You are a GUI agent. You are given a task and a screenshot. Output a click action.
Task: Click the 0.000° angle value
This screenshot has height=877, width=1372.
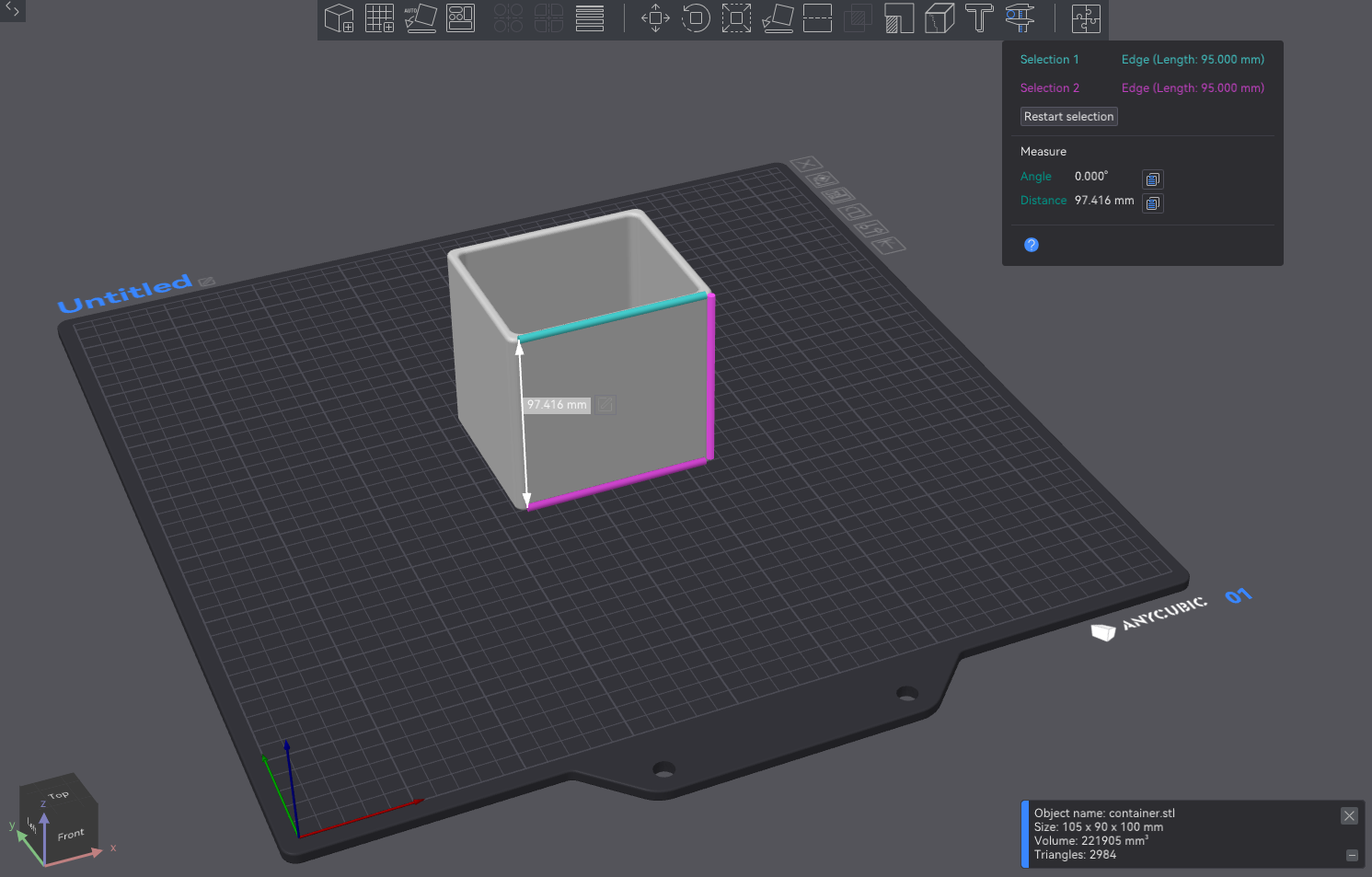[1091, 177]
